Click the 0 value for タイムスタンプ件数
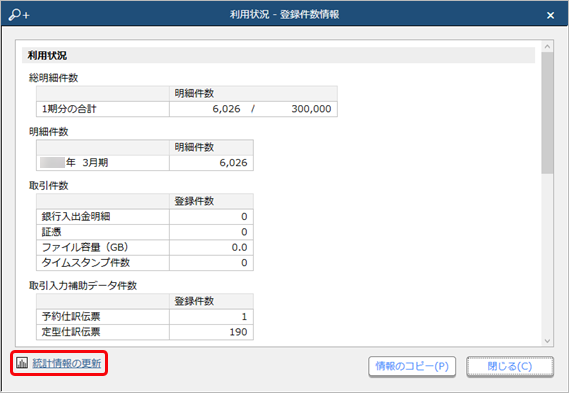569x393 pixels. [x=244, y=263]
